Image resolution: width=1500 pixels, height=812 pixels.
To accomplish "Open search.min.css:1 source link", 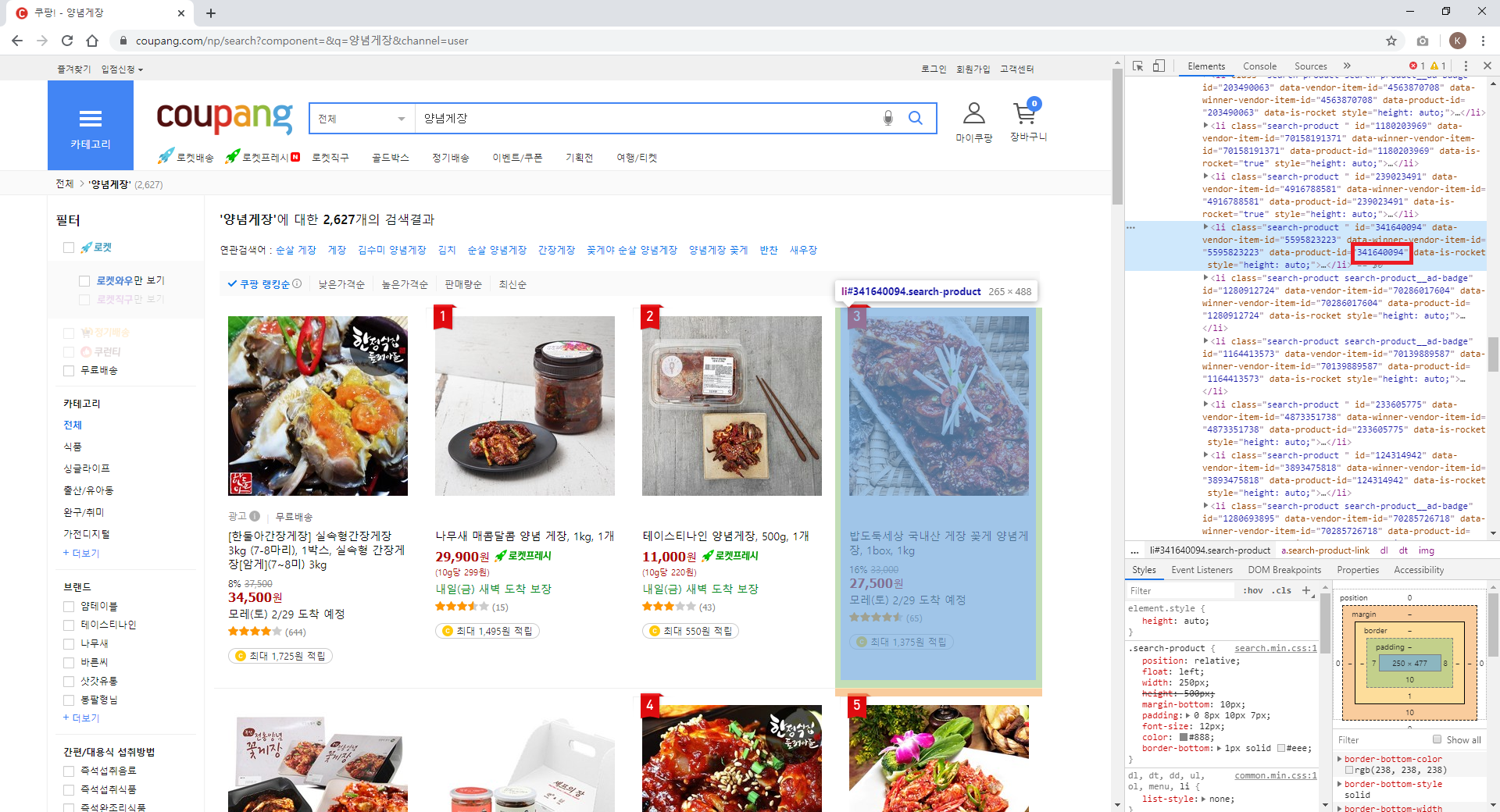I will pyautogui.click(x=1276, y=648).
